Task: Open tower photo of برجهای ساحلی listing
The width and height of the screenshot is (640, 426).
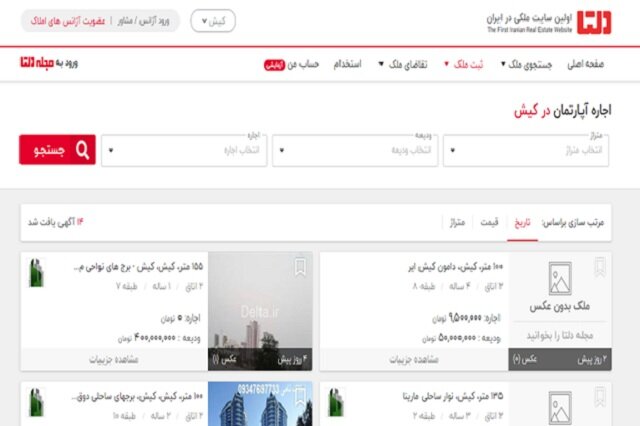Action: pos(260,404)
